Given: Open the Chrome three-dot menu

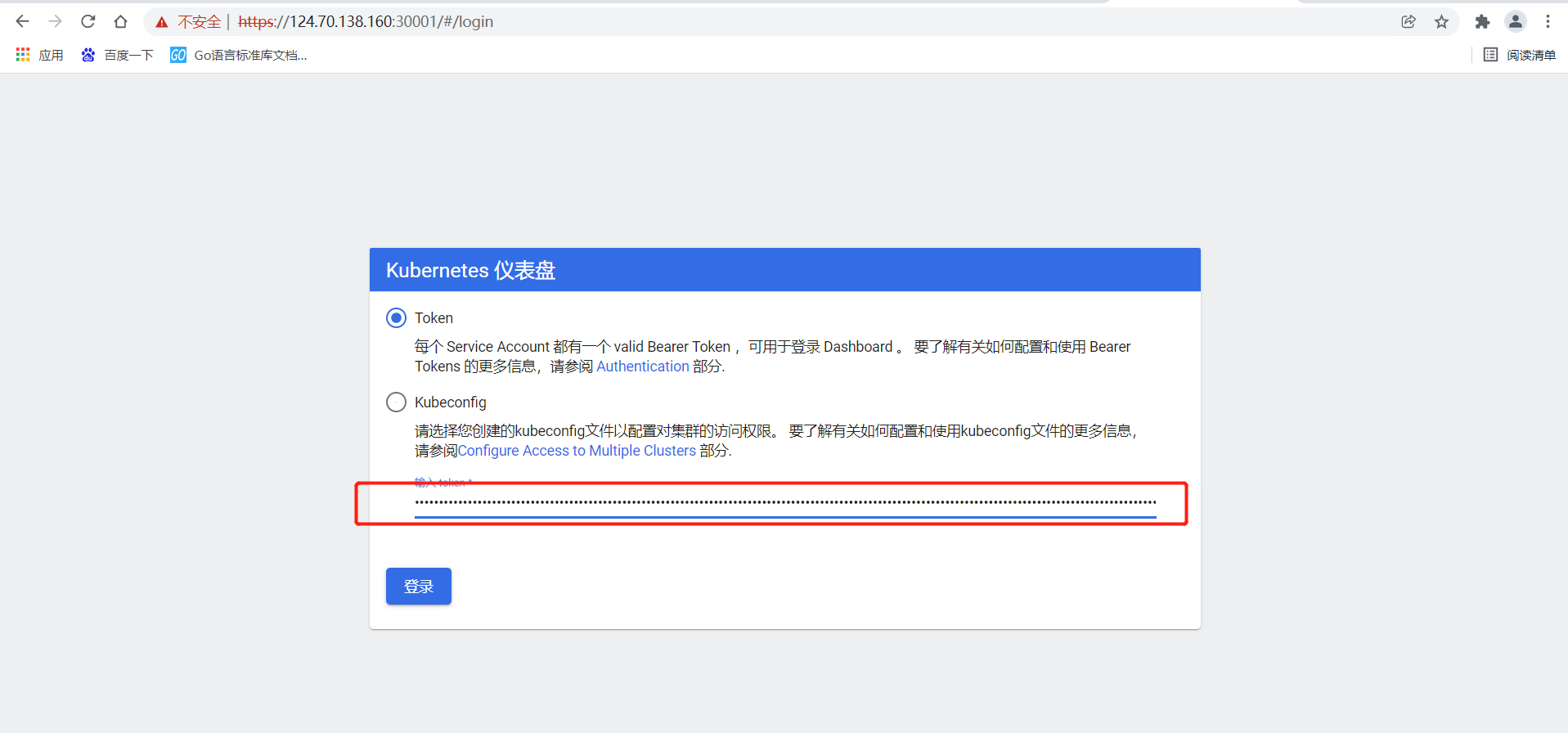Looking at the screenshot, I should (1548, 22).
